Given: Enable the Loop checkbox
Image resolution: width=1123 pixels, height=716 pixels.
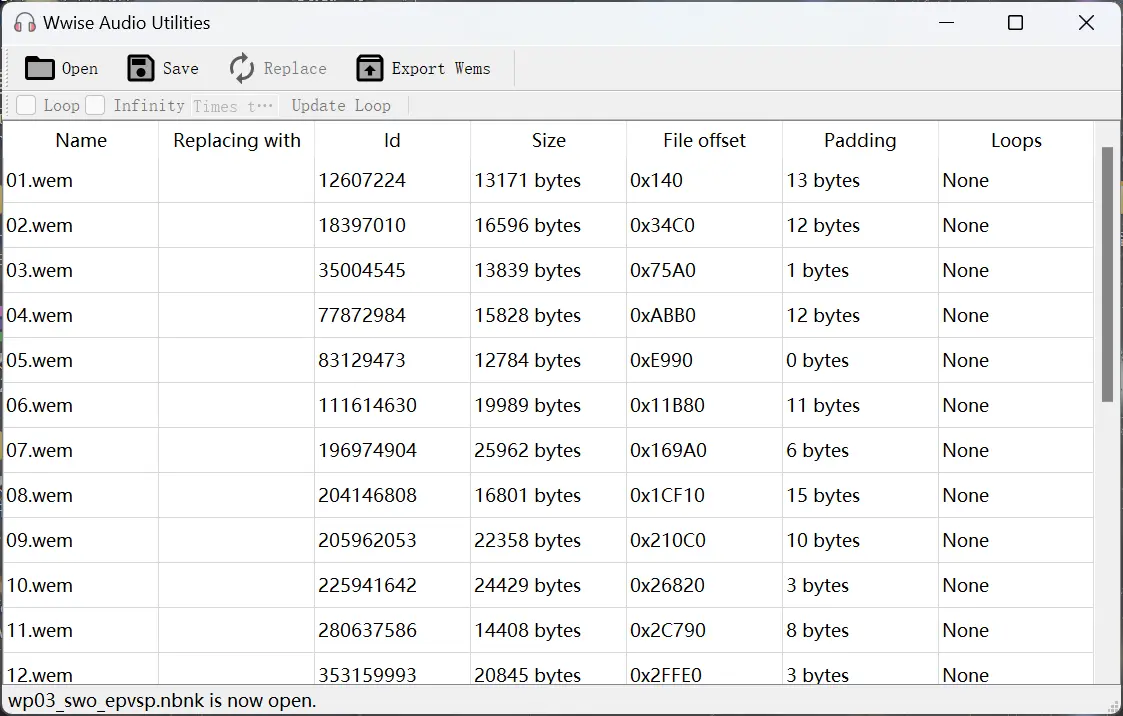Looking at the screenshot, I should pyautogui.click(x=27, y=105).
